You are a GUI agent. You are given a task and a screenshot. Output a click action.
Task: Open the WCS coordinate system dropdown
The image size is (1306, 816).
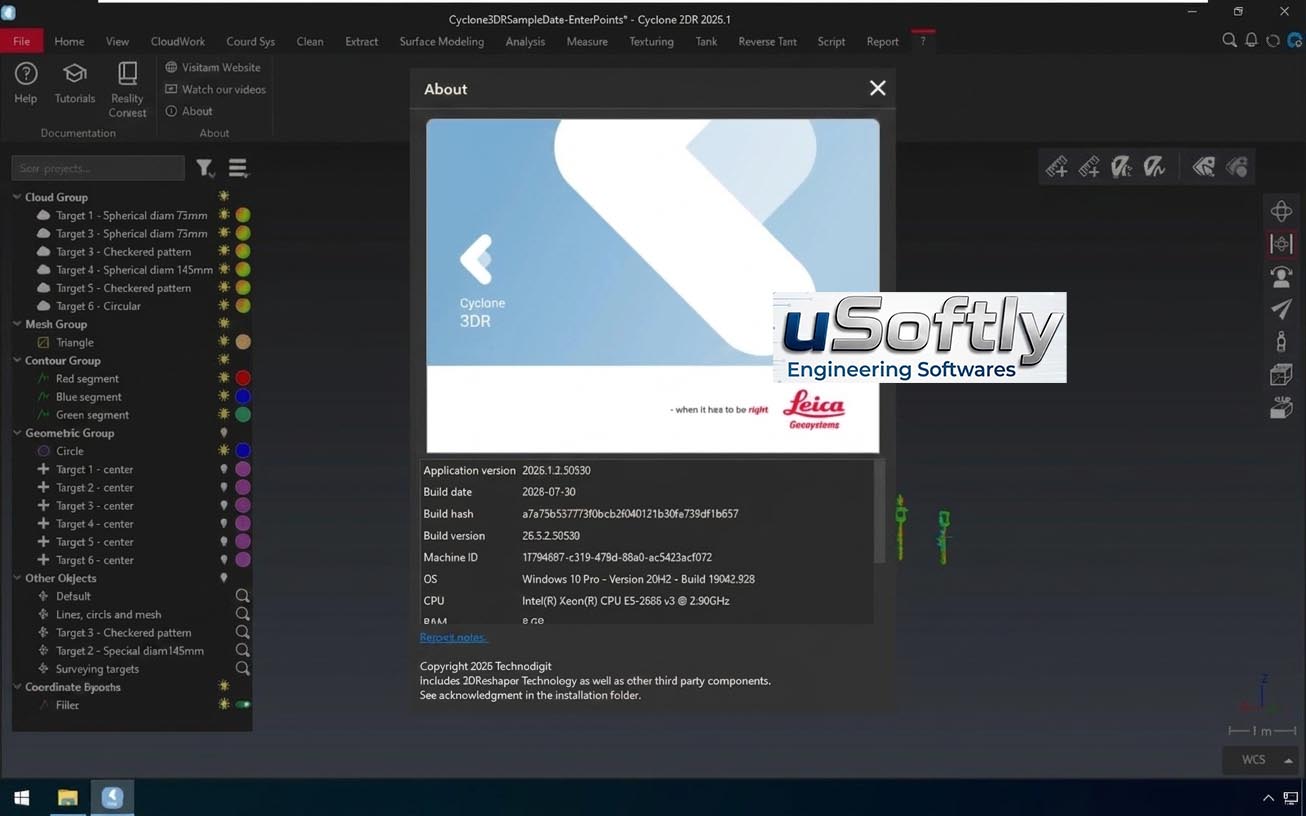[x=1264, y=760]
